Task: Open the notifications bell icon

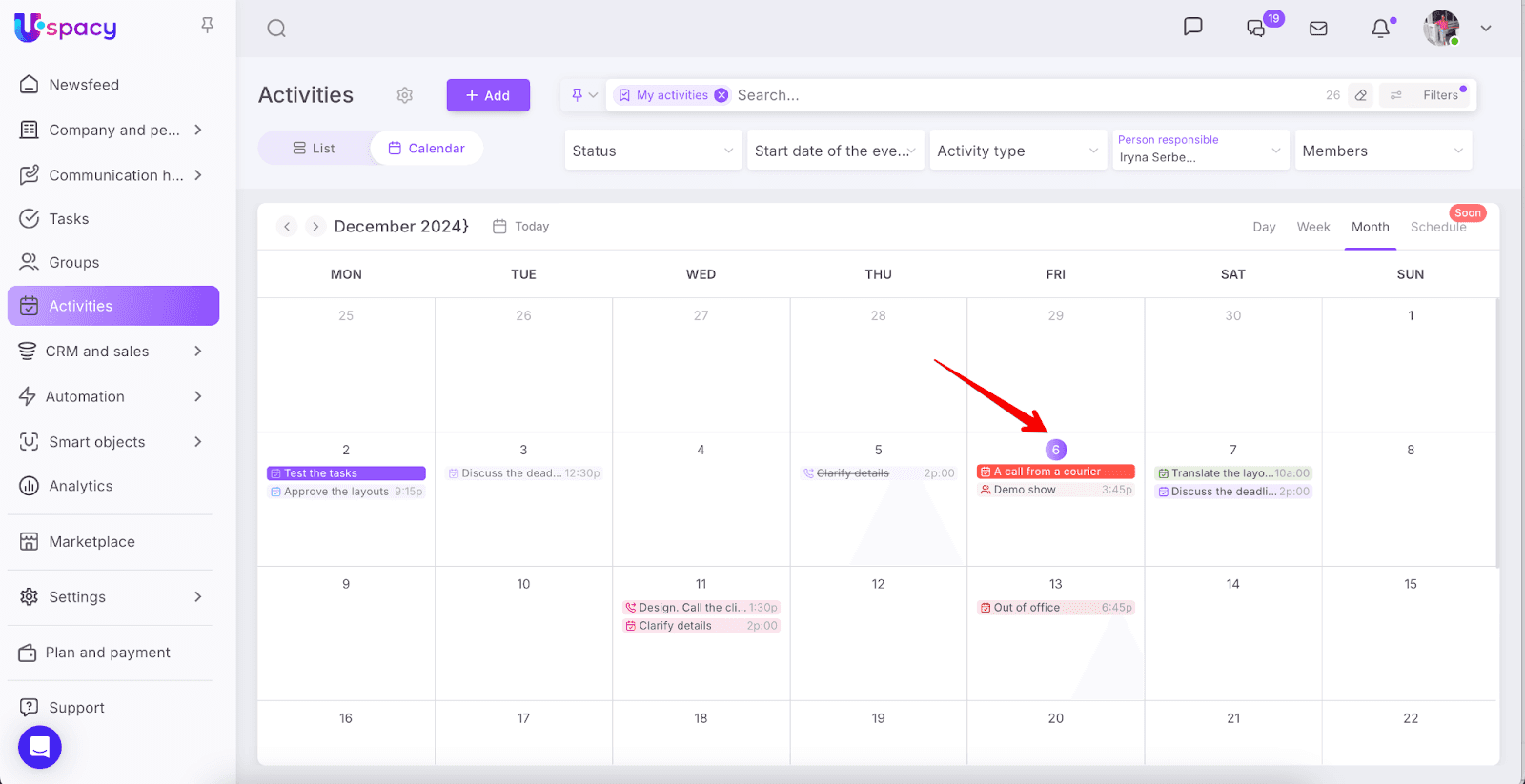Action: tap(1380, 29)
